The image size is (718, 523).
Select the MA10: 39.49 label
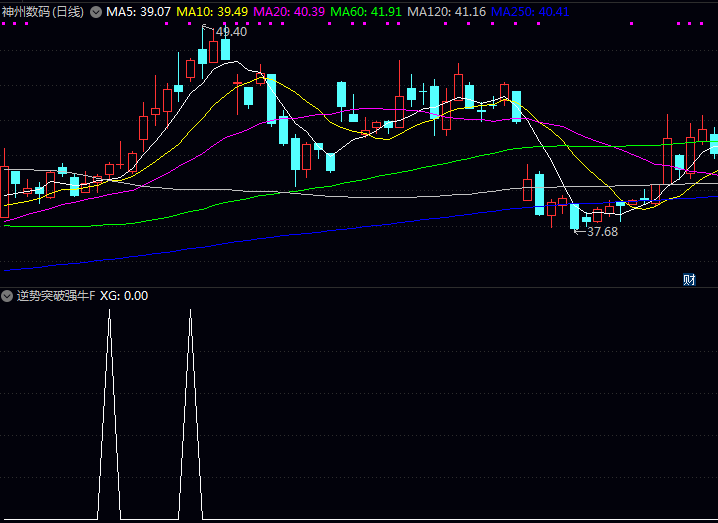point(212,12)
